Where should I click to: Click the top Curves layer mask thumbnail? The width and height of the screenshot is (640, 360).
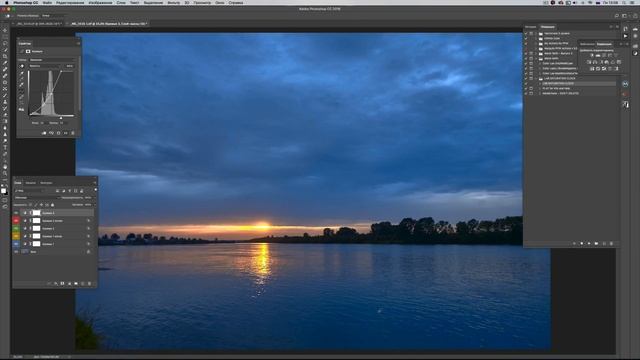click(x=36, y=213)
